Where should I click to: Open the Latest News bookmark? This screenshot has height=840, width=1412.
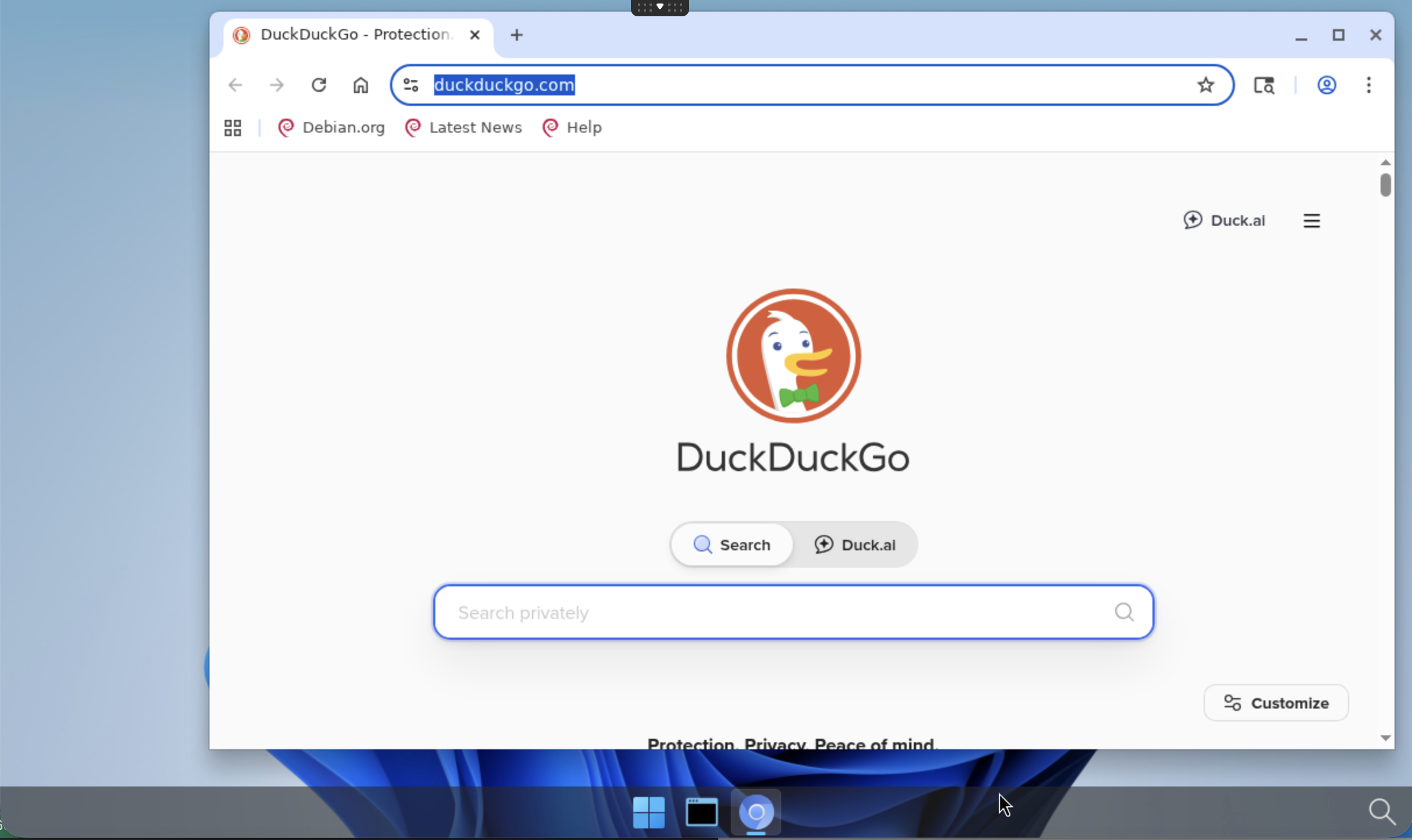pyautogui.click(x=463, y=127)
